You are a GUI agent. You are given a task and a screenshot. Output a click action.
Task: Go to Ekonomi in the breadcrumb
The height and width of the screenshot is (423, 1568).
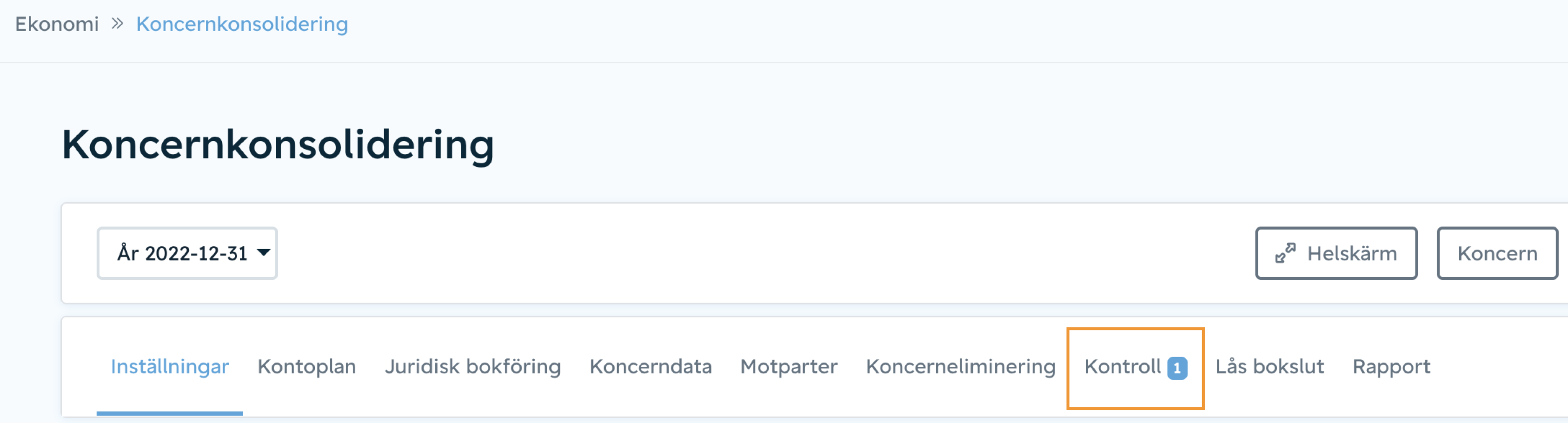(57, 24)
